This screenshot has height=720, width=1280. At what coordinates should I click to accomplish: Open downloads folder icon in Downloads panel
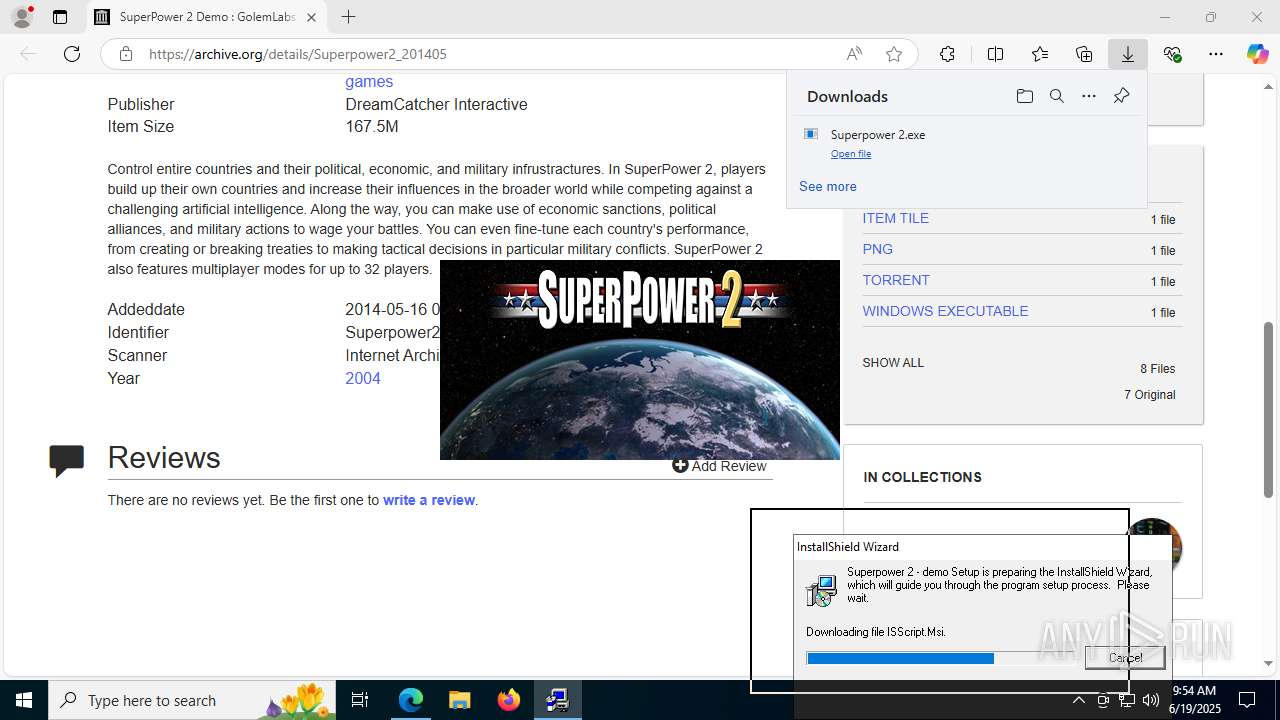1024,96
